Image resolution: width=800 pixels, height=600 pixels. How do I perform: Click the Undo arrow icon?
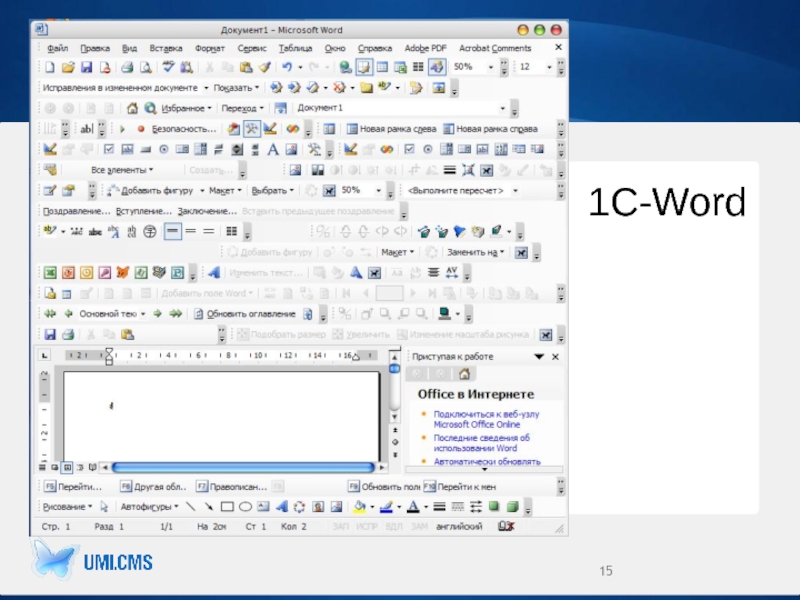[x=287, y=67]
